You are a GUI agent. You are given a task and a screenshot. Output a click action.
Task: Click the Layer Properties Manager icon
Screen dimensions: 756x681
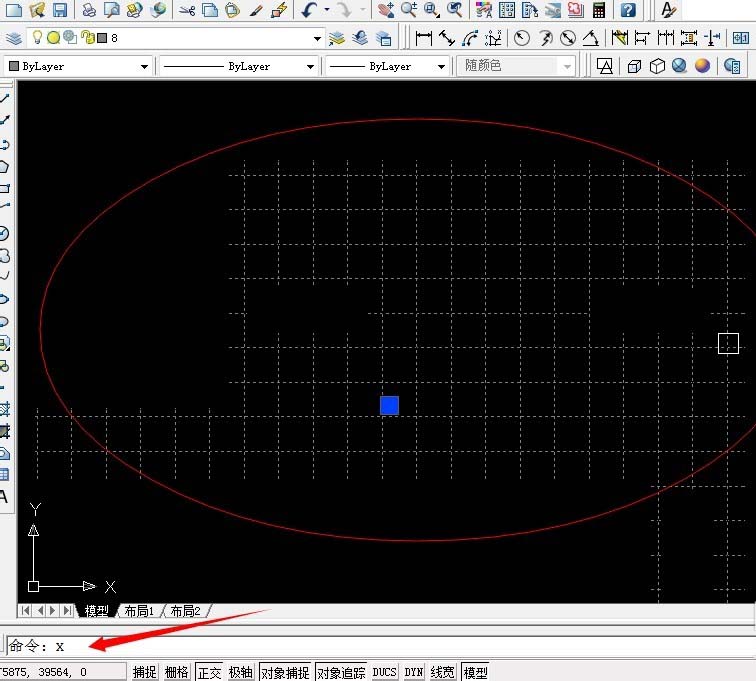tap(14, 38)
